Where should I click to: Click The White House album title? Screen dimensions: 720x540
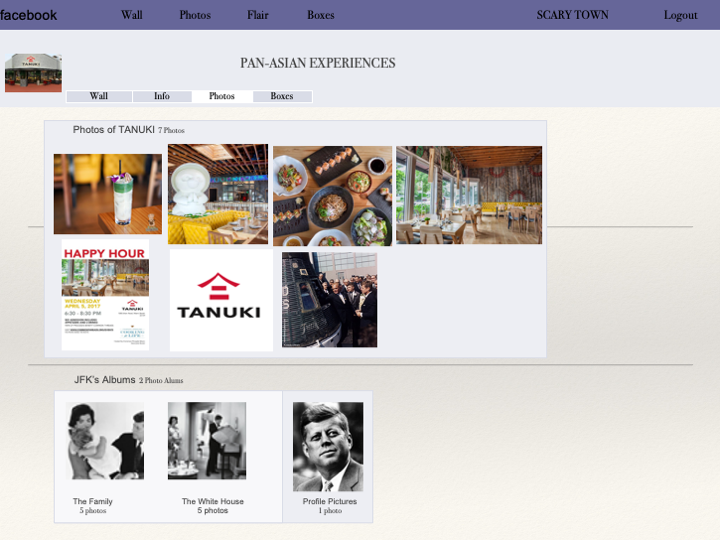tap(213, 501)
